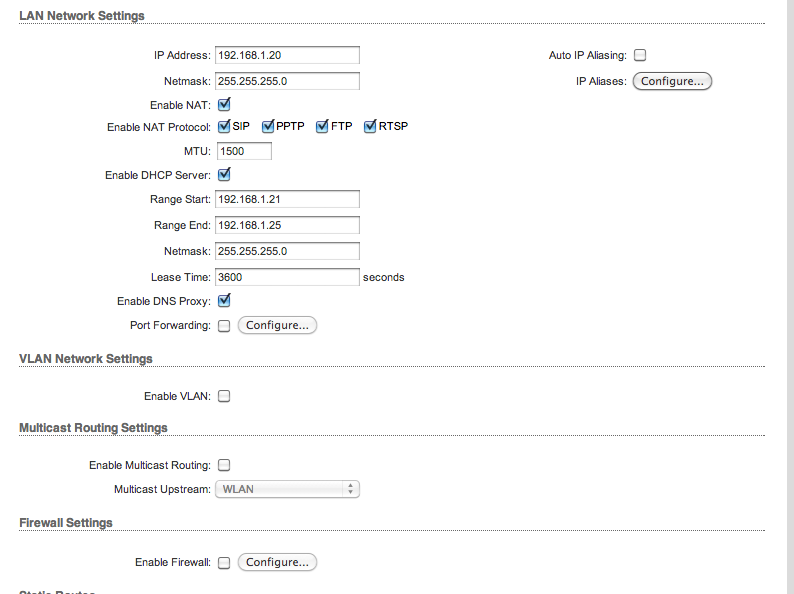The height and width of the screenshot is (594, 794).
Task: Select the MTU input field
Action: [x=244, y=151]
